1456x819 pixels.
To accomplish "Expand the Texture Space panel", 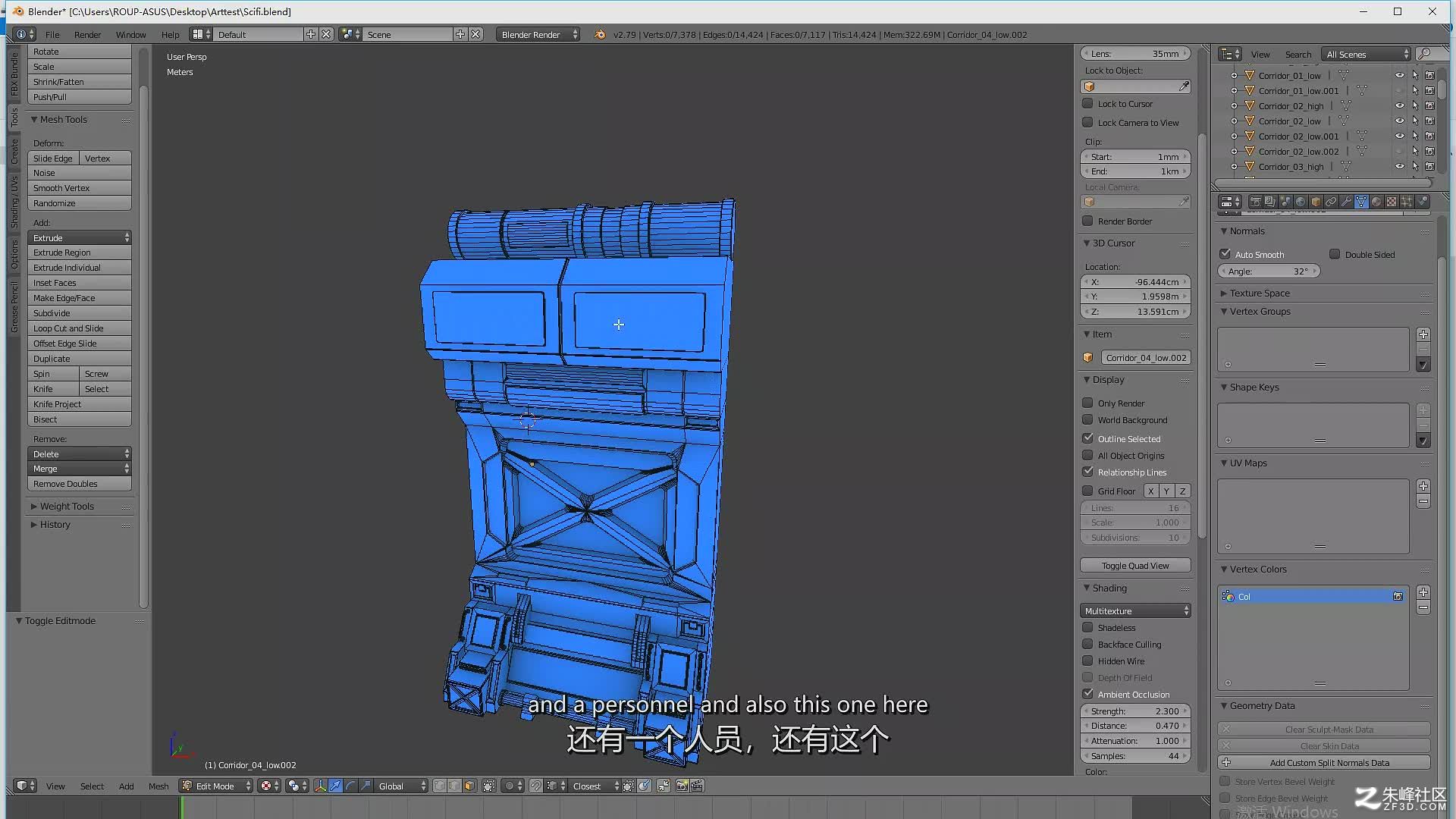I will 1255,293.
